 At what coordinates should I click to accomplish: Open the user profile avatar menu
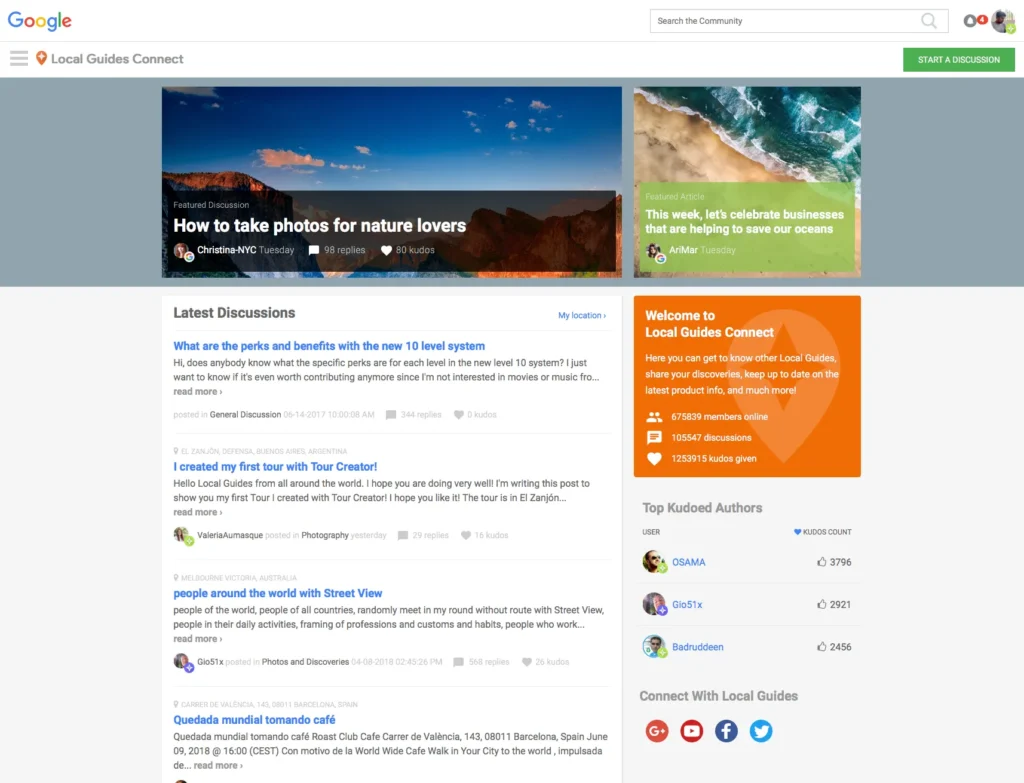click(x=1001, y=21)
